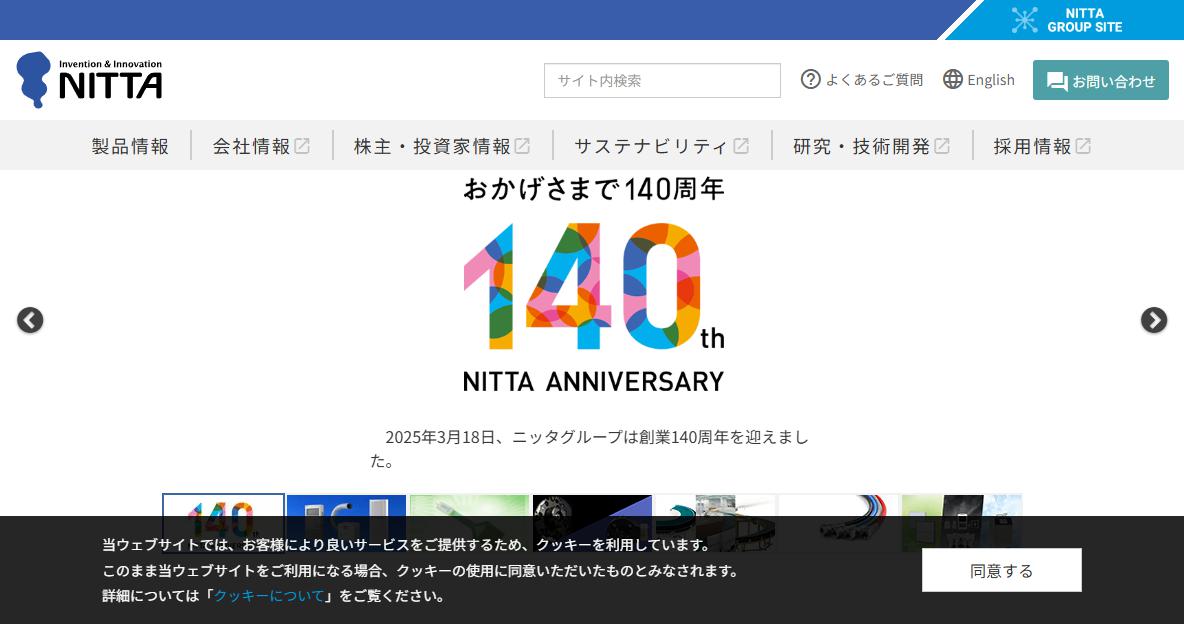Click the external-link icon beside 研究・技術開発
Viewport: 1184px width, 624px height.
tap(942, 146)
